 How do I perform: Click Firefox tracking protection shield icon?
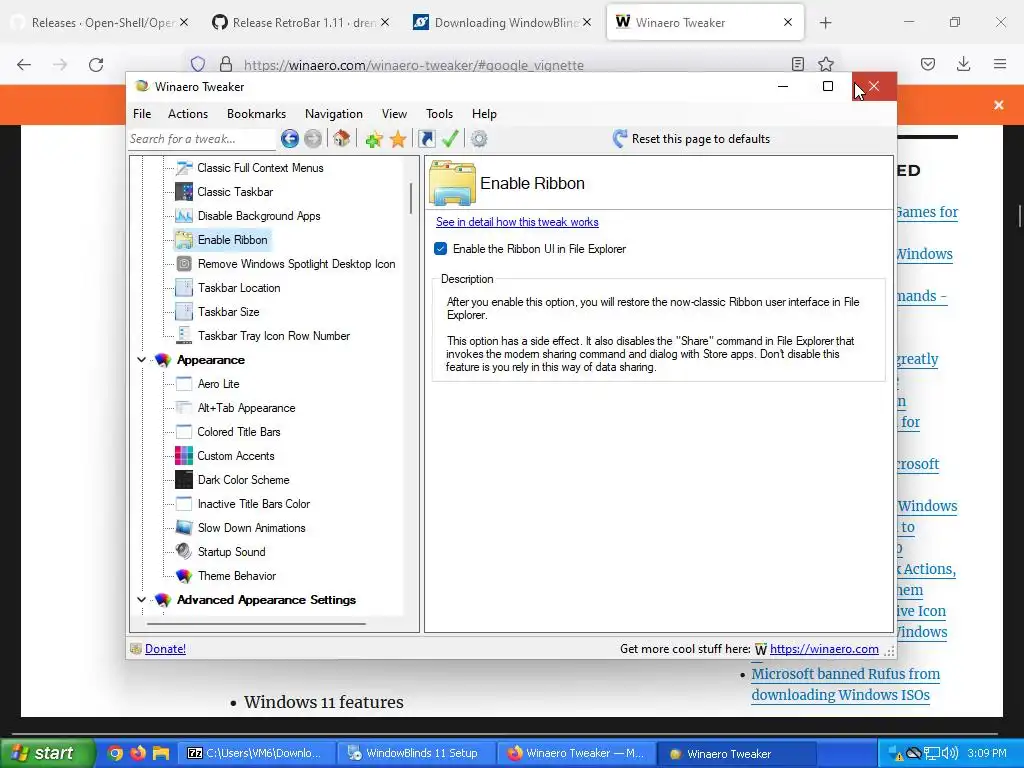click(x=198, y=64)
